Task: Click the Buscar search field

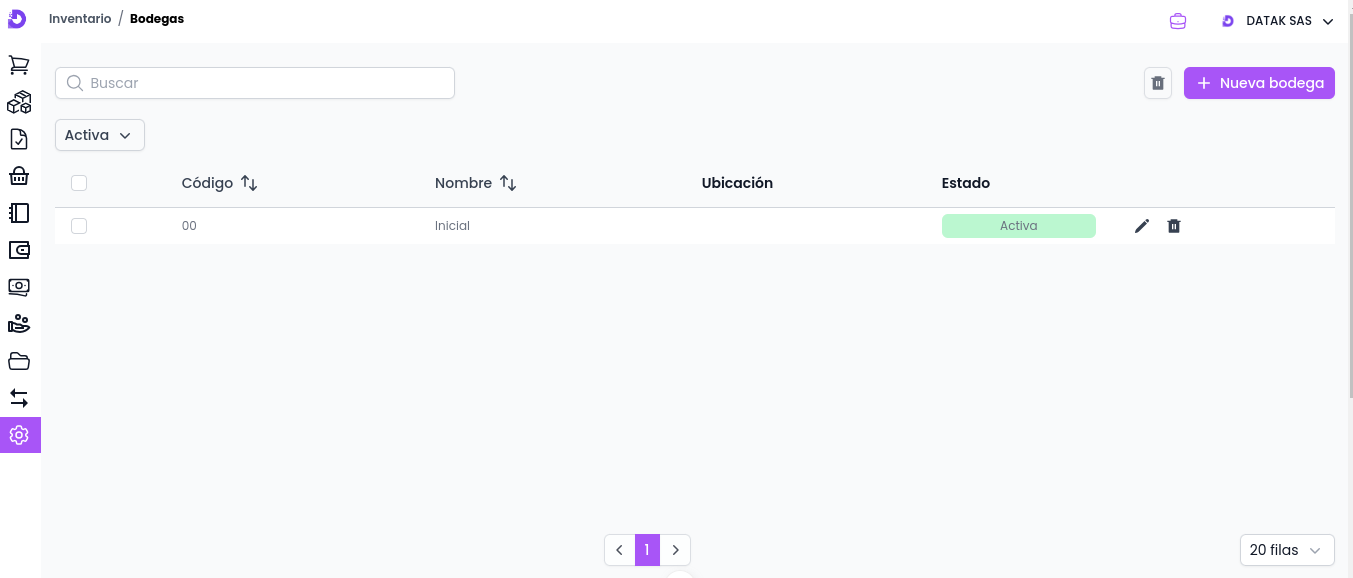Action: (255, 83)
